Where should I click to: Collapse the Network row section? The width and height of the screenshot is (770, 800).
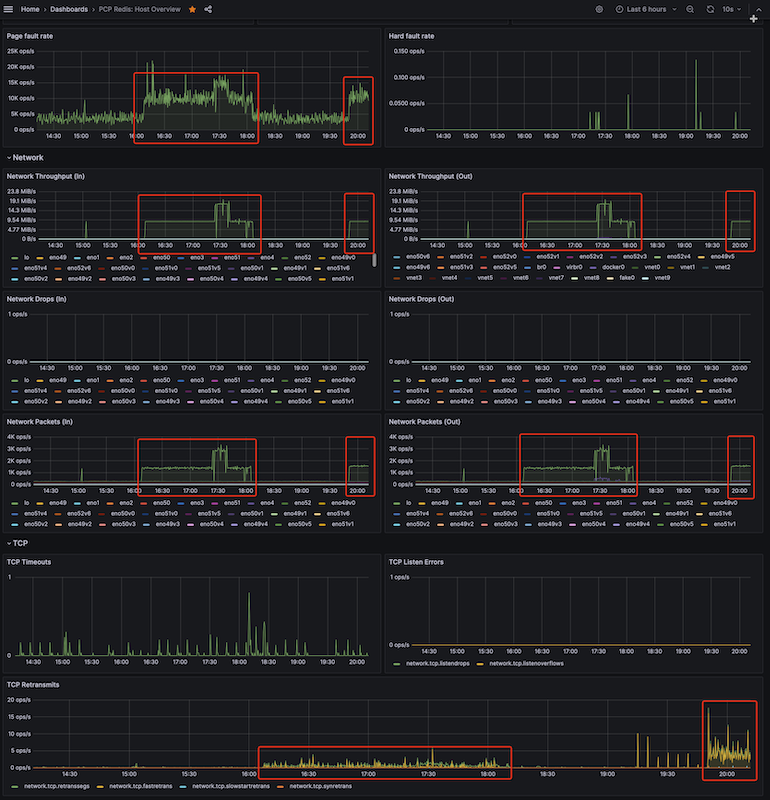coord(25,158)
